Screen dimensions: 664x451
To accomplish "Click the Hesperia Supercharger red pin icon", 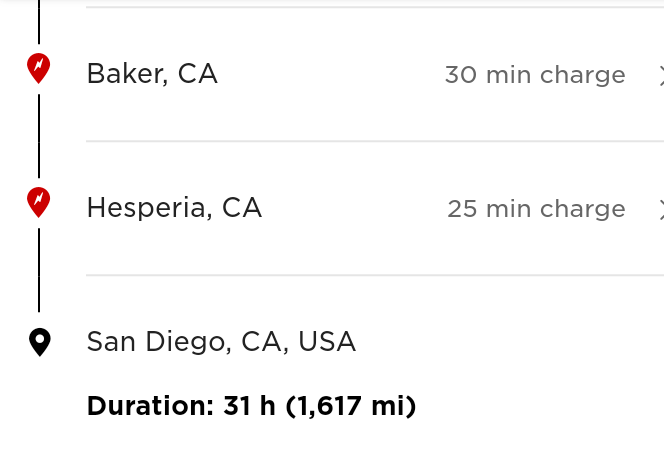I will tap(38, 201).
